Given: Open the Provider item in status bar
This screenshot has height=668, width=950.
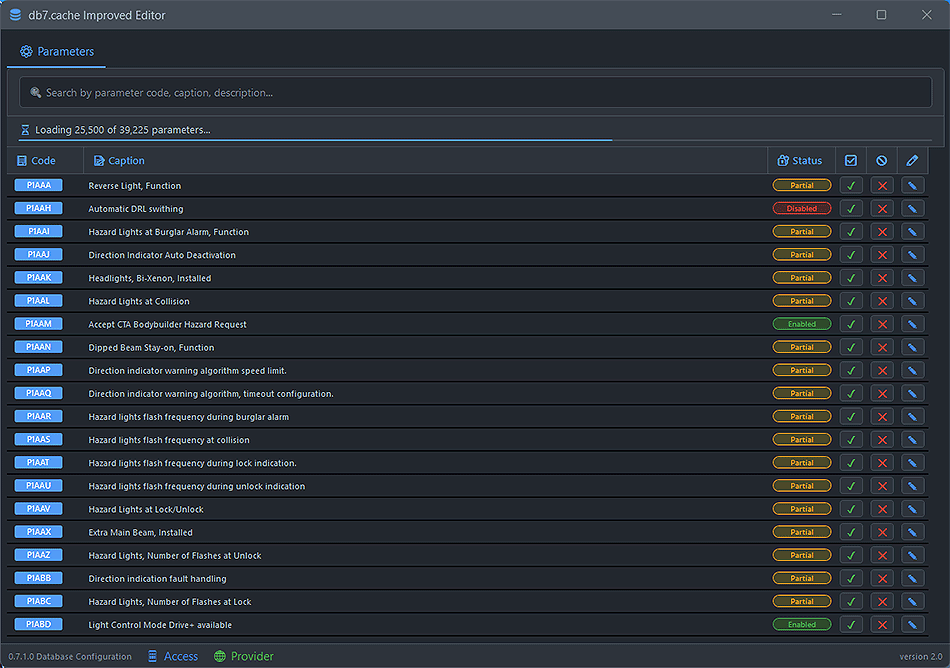Looking at the screenshot, I should [x=244, y=656].
